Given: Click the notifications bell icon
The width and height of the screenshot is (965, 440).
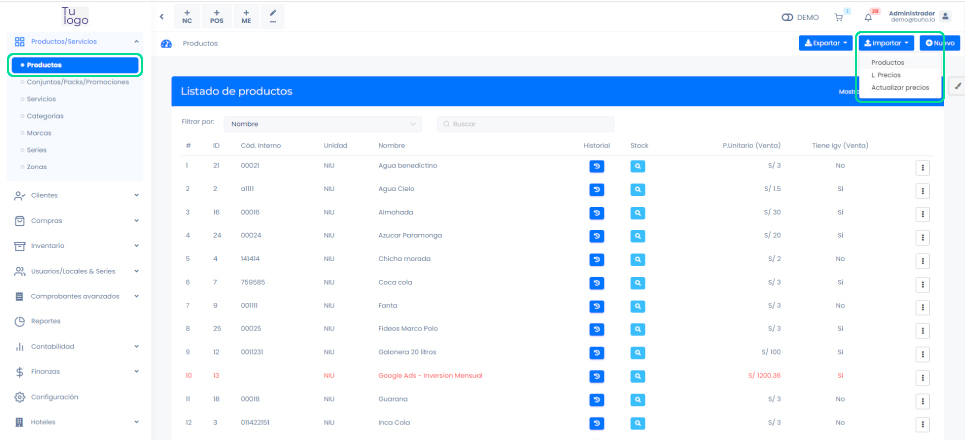Looking at the screenshot, I should (868, 17).
